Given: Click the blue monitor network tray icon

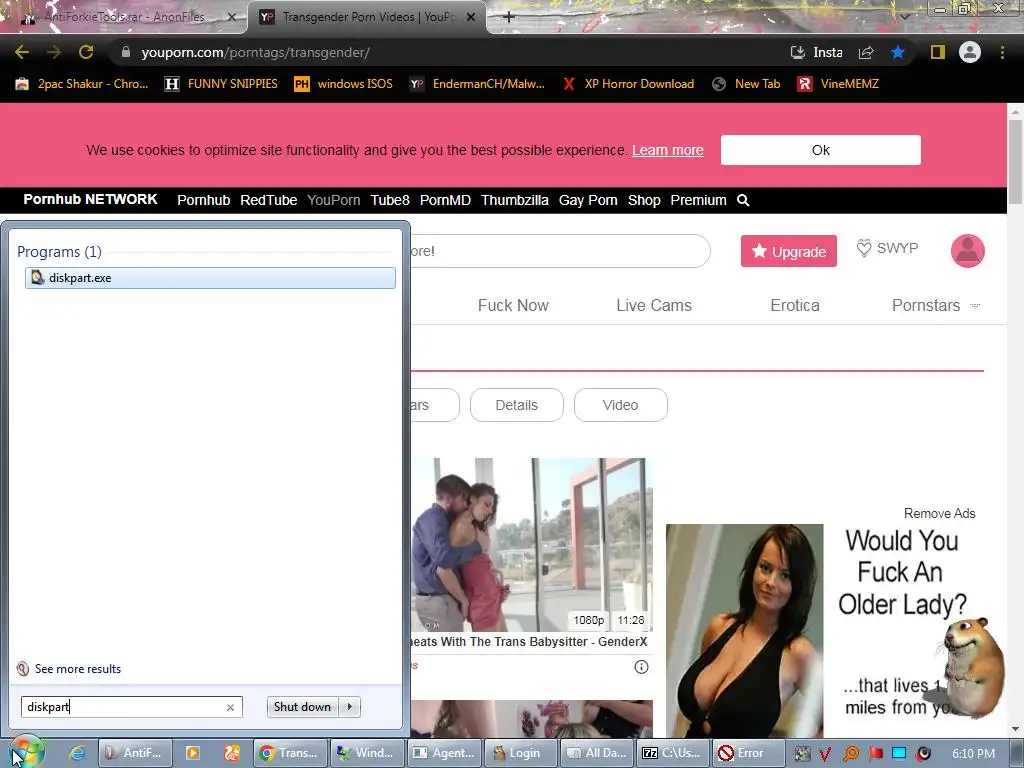Looking at the screenshot, I should click(899, 754).
